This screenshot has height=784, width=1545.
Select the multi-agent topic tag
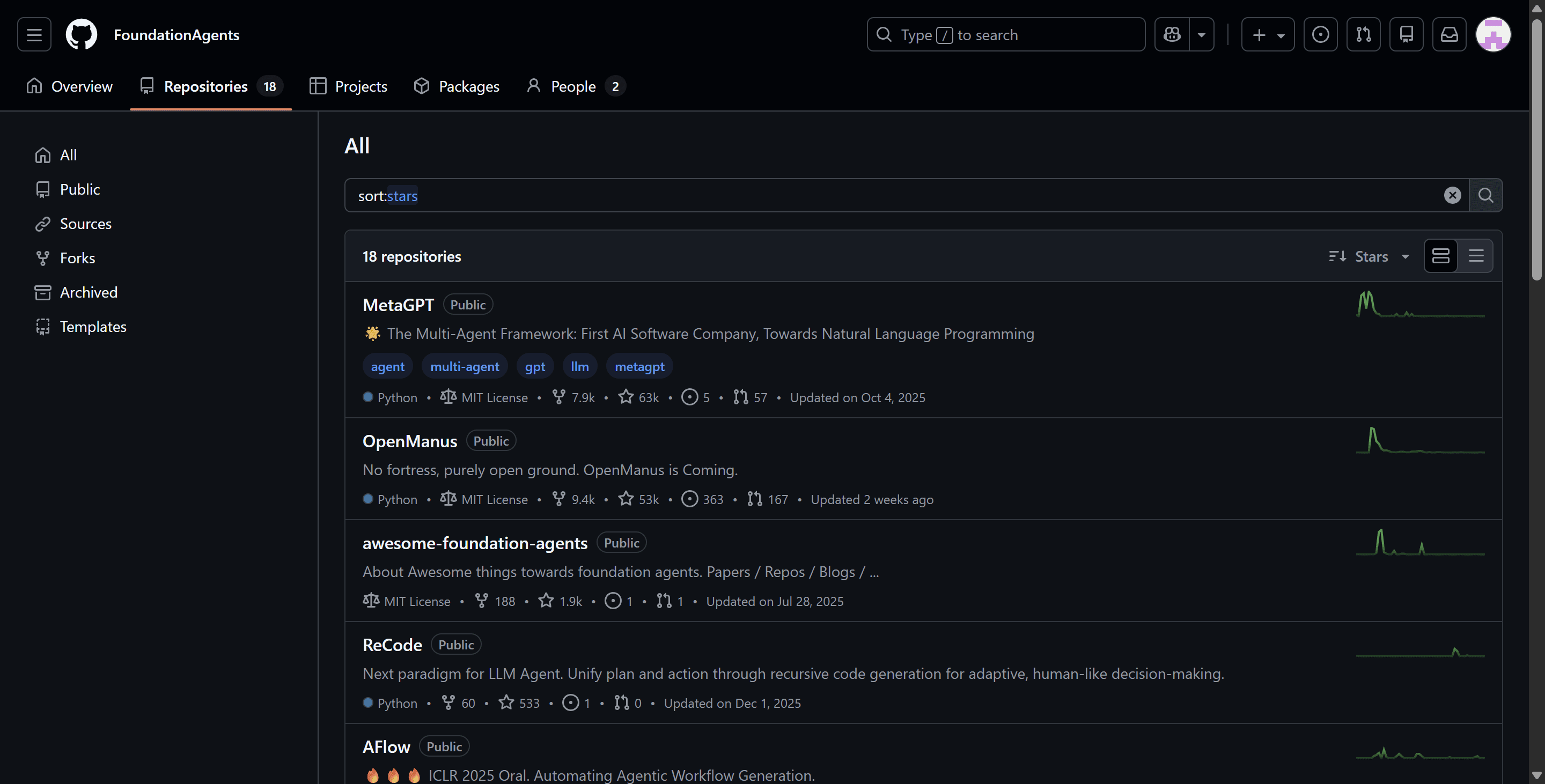coord(464,367)
